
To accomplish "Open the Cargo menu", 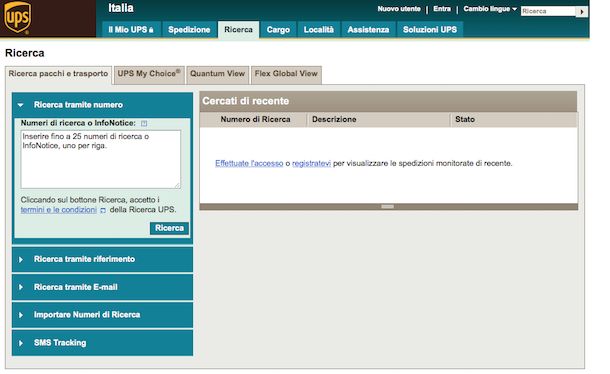I will (x=278, y=30).
